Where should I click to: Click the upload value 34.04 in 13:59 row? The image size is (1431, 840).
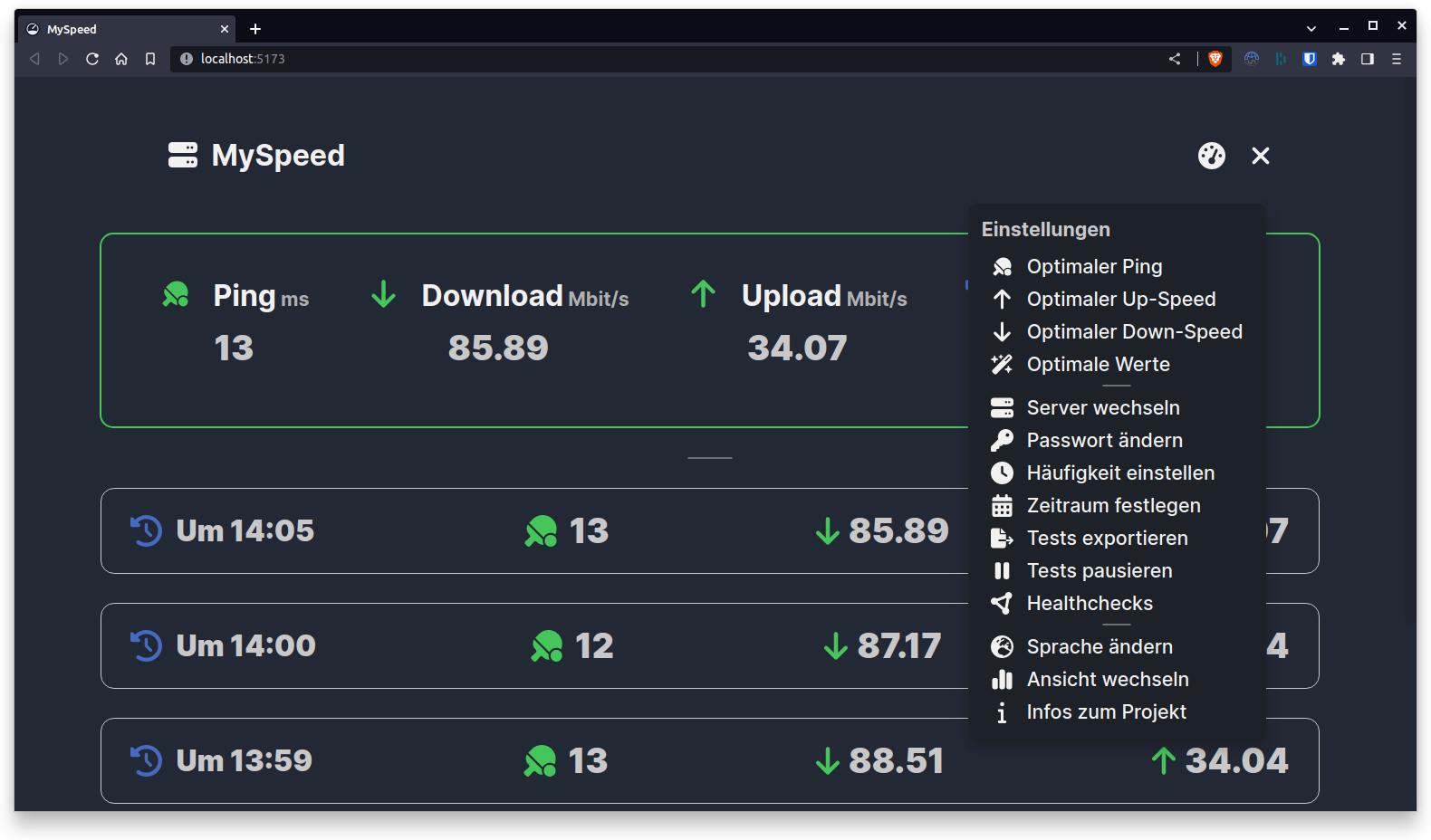click(1236, 760)
